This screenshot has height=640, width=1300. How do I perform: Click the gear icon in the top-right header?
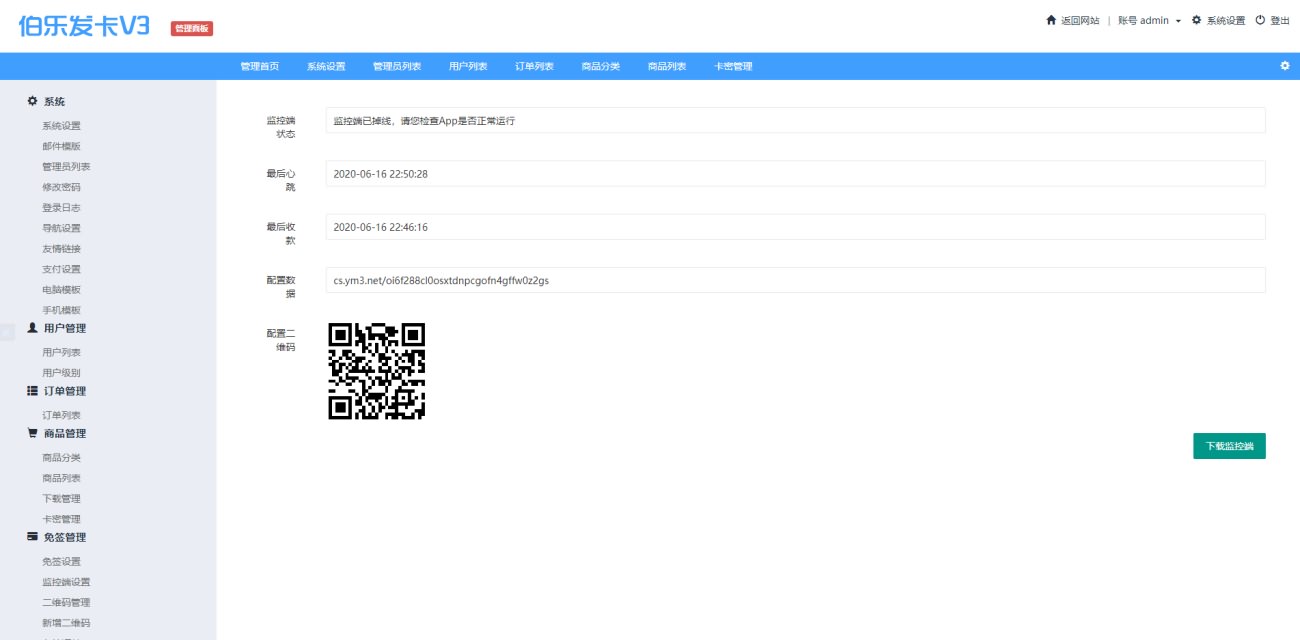coord(1197,20)
